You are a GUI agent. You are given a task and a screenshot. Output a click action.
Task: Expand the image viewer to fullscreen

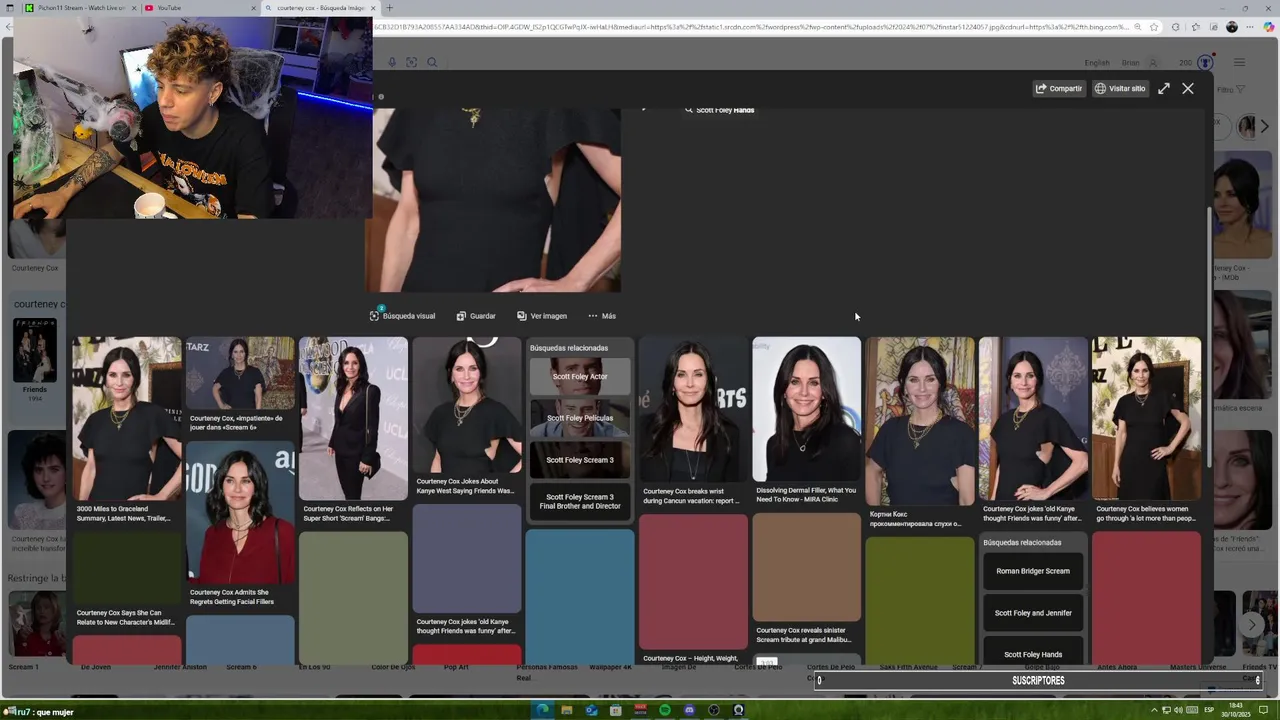[x=1164, y=88]
